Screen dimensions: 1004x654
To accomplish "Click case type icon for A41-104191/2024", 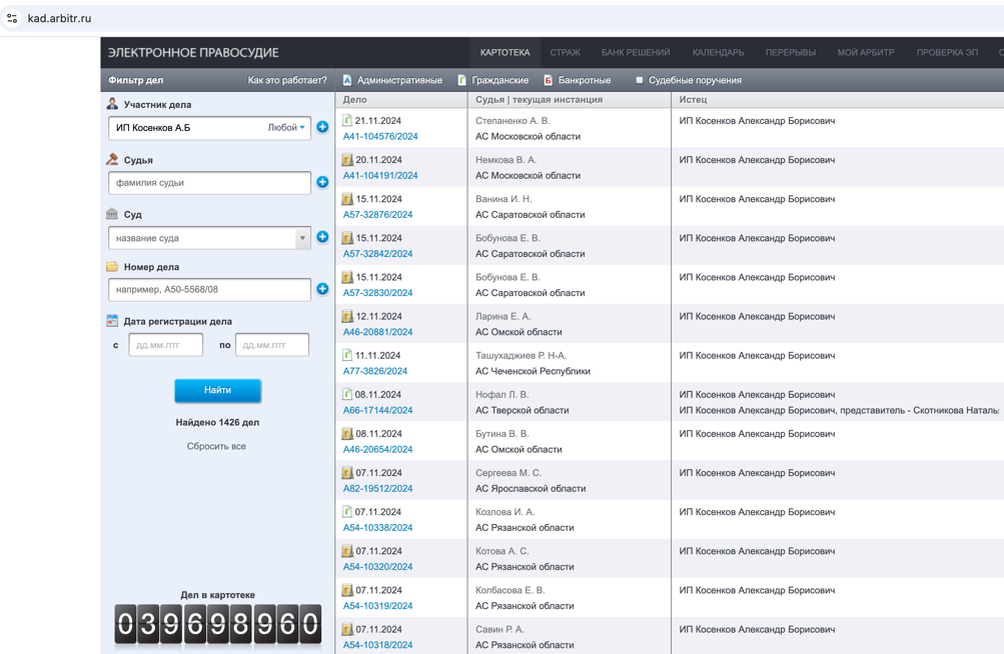I will [x=347, y=159].
